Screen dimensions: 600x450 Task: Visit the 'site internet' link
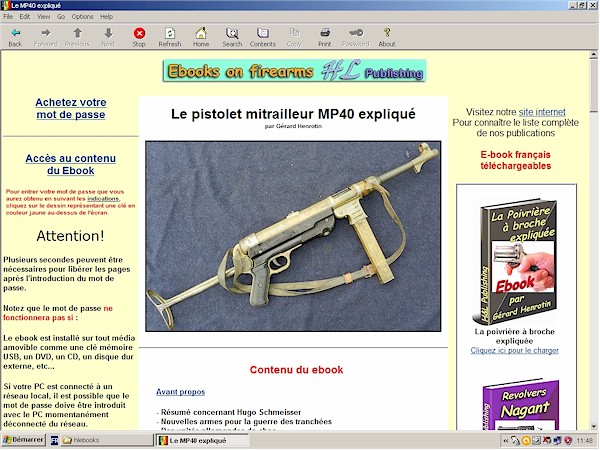[x=542, y=112]
